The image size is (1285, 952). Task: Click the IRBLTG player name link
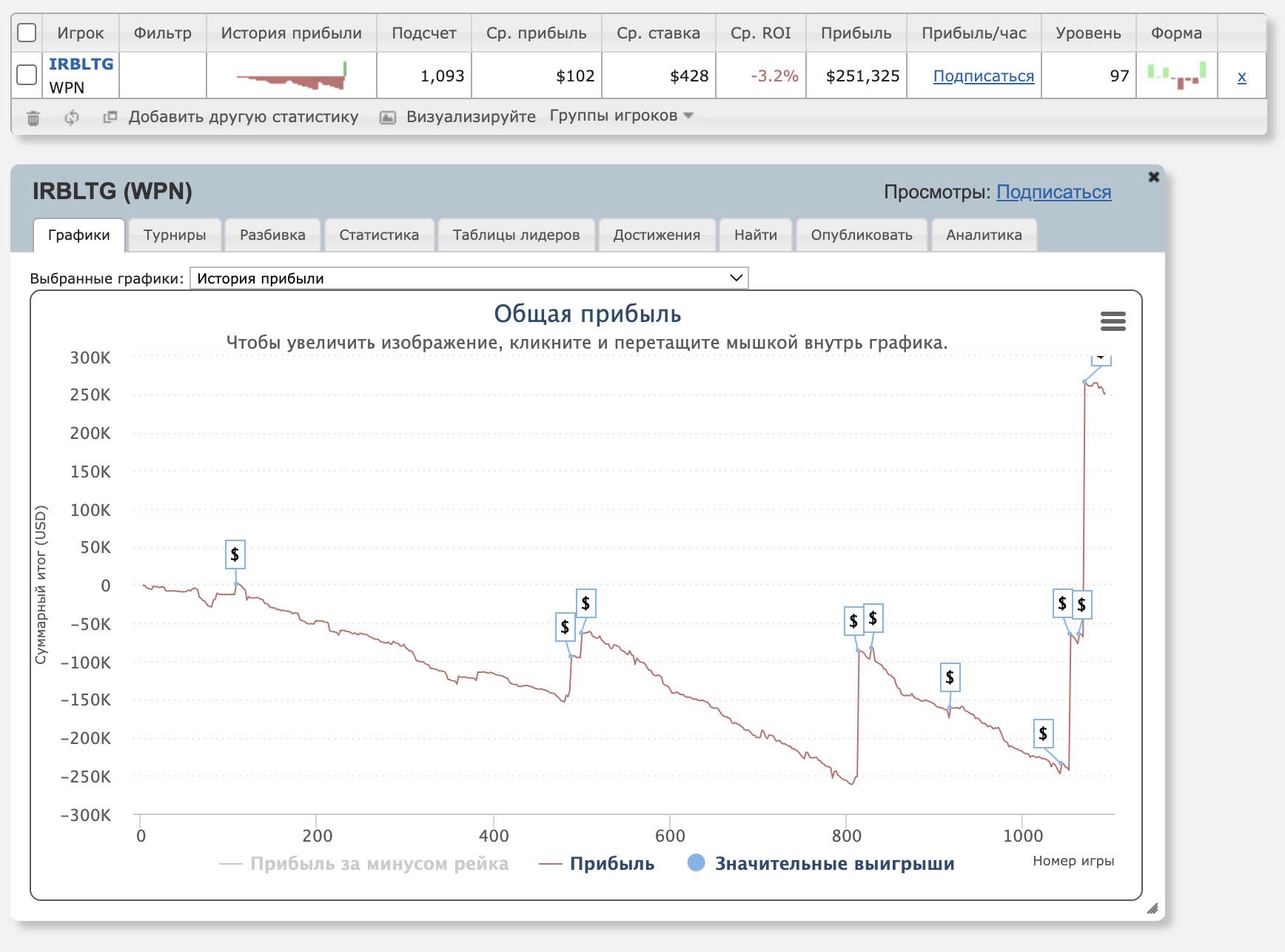point(81,64)
